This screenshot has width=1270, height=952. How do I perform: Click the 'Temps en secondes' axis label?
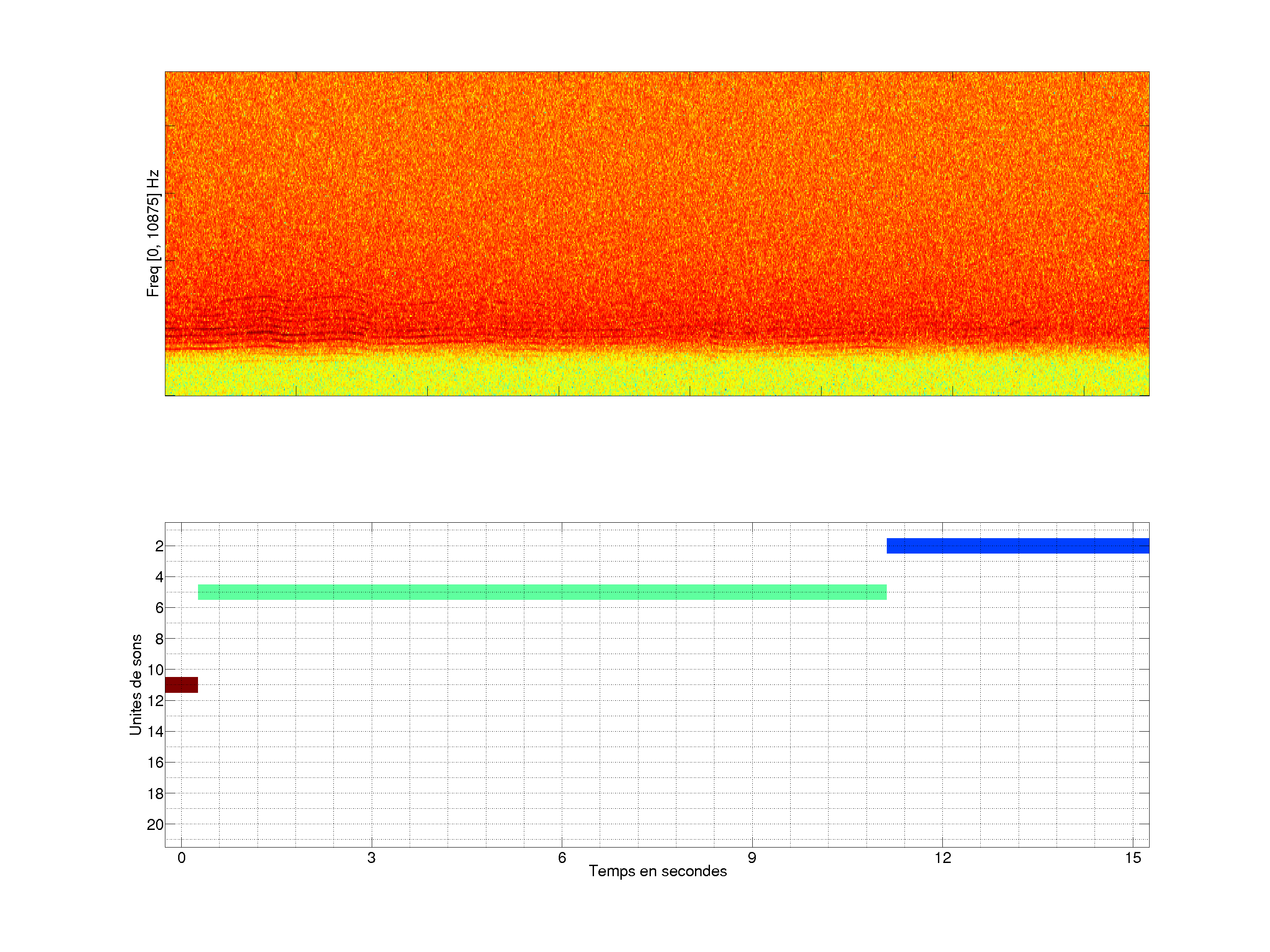click(x=657, y=871)
